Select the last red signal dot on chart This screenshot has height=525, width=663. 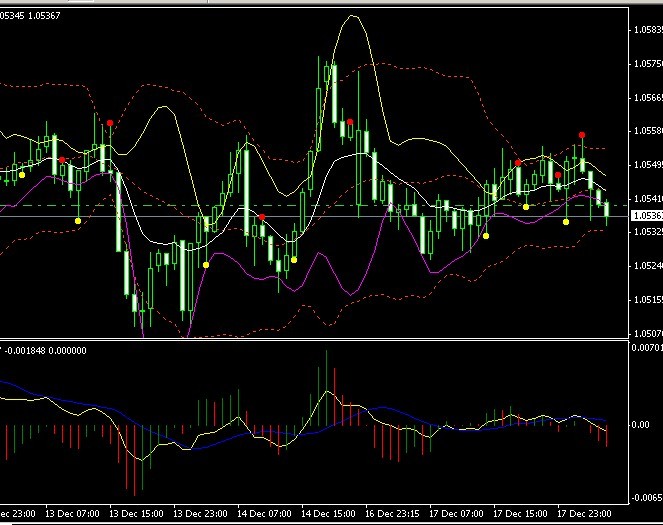point(582,135)
